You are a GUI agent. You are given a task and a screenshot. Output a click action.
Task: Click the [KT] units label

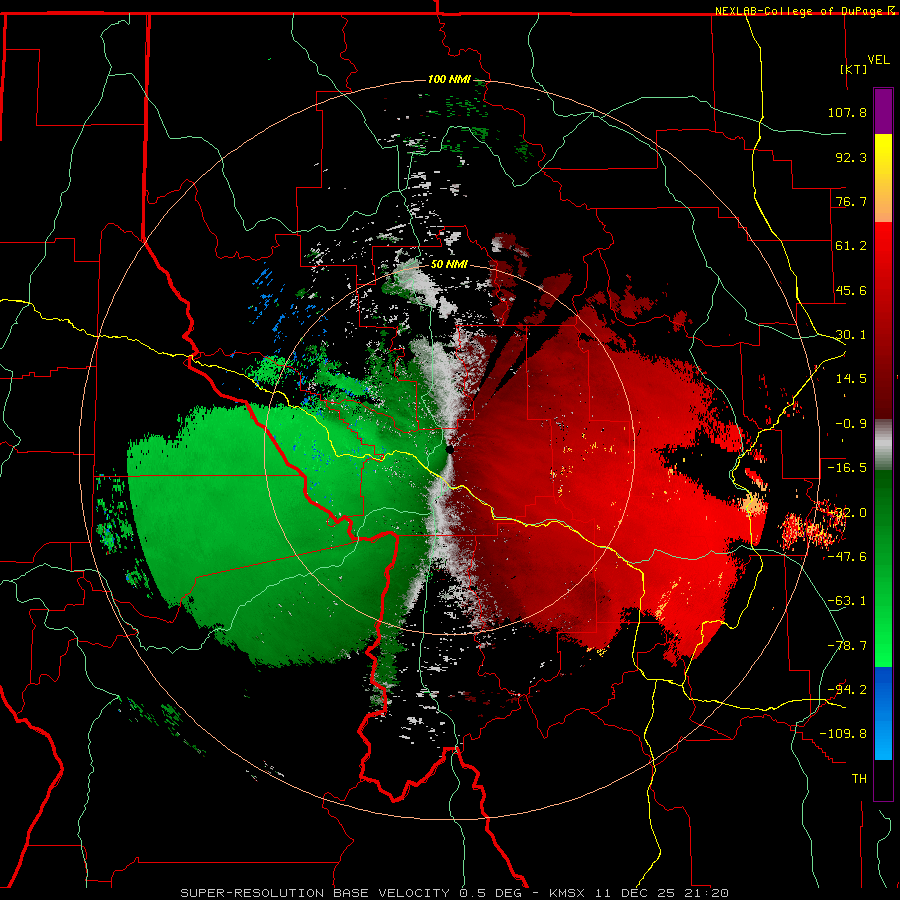click(854, 69)
